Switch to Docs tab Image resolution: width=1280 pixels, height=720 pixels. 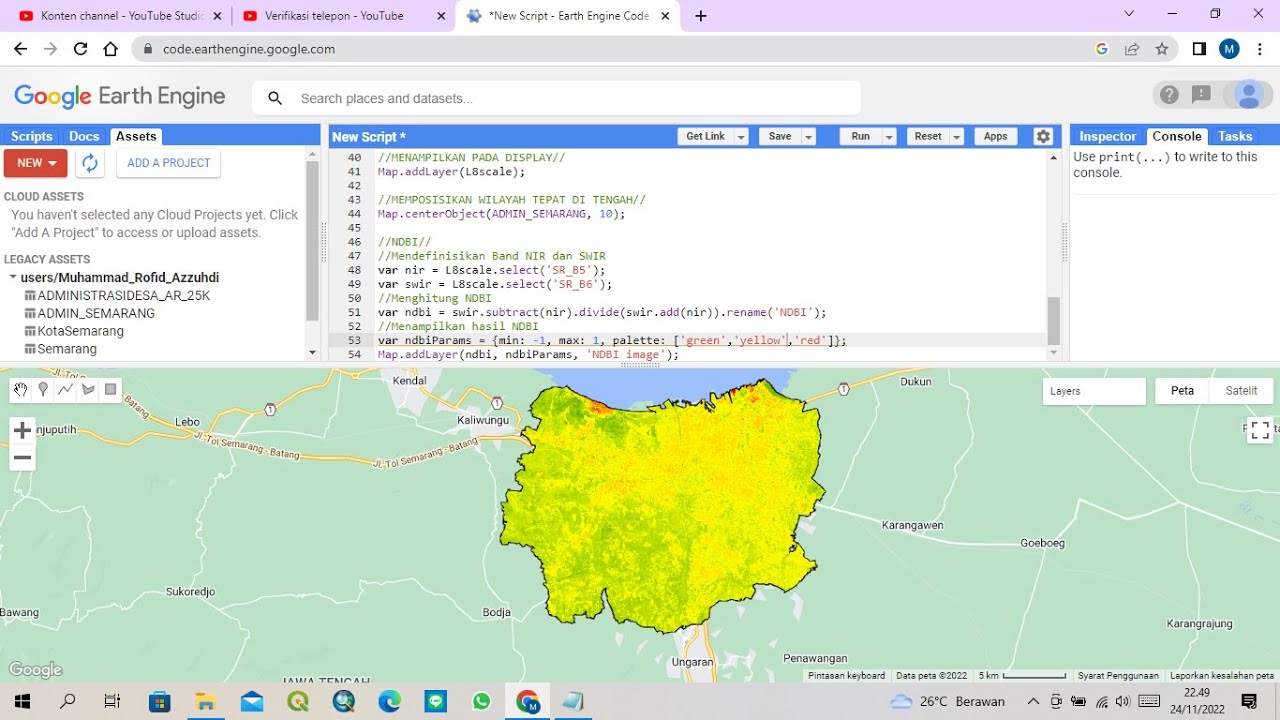(x=84, y=136)
